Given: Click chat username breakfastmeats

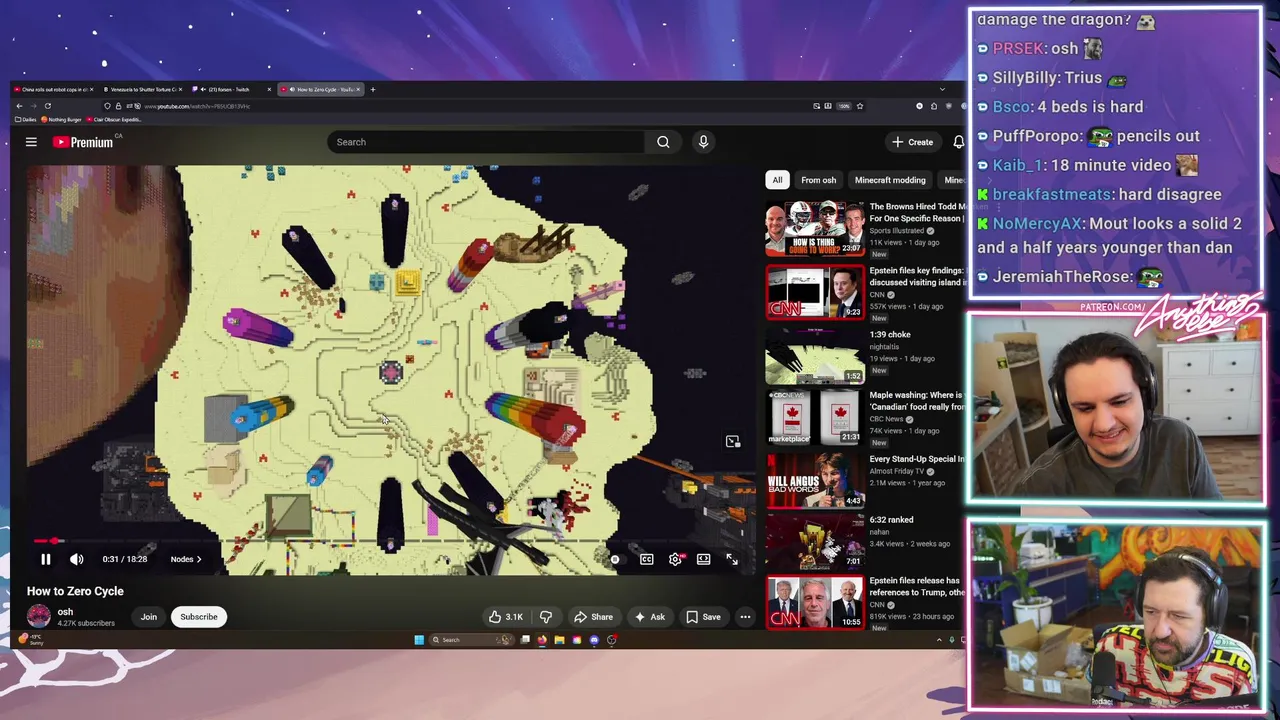Looking at the screenshot, I should pyautogui.click(x=1052, y=195).
